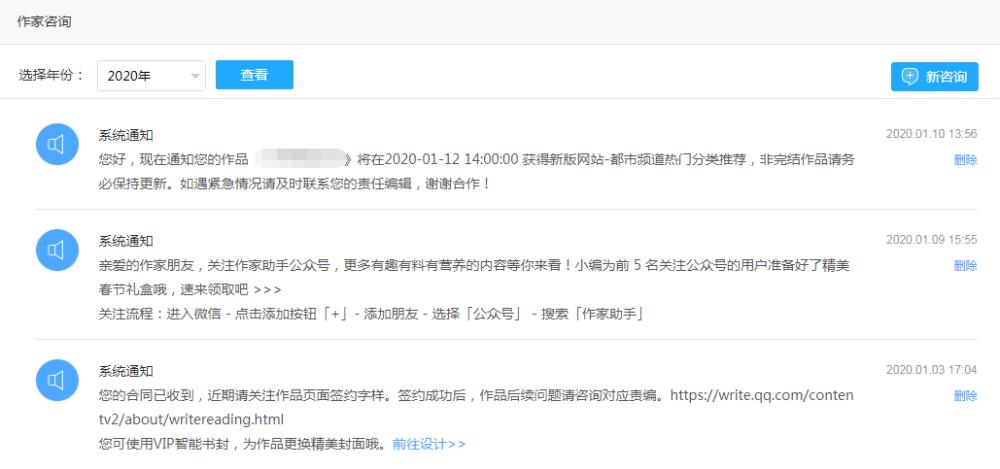1000x469 pixels.
Task: Start a new consultation with 新咨询
Action: [934, 77]
